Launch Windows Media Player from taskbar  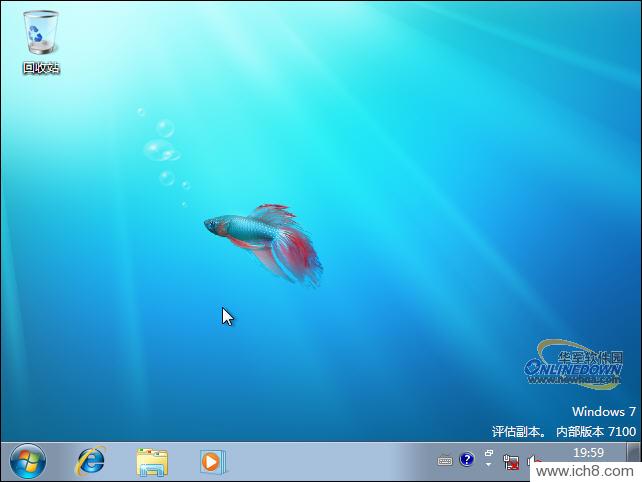pos(212,462)
